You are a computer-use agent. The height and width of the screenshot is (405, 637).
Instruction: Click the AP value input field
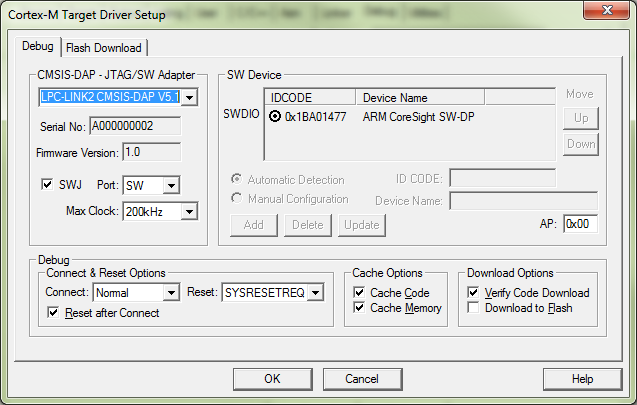click(581, 224)
